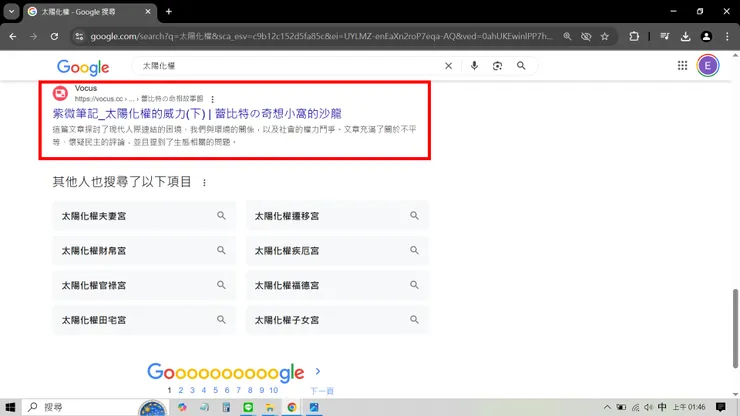Screen dimensions: 740x416
Task: Click the vocus.cc URL breadcrumb
Action: [139, 99]
